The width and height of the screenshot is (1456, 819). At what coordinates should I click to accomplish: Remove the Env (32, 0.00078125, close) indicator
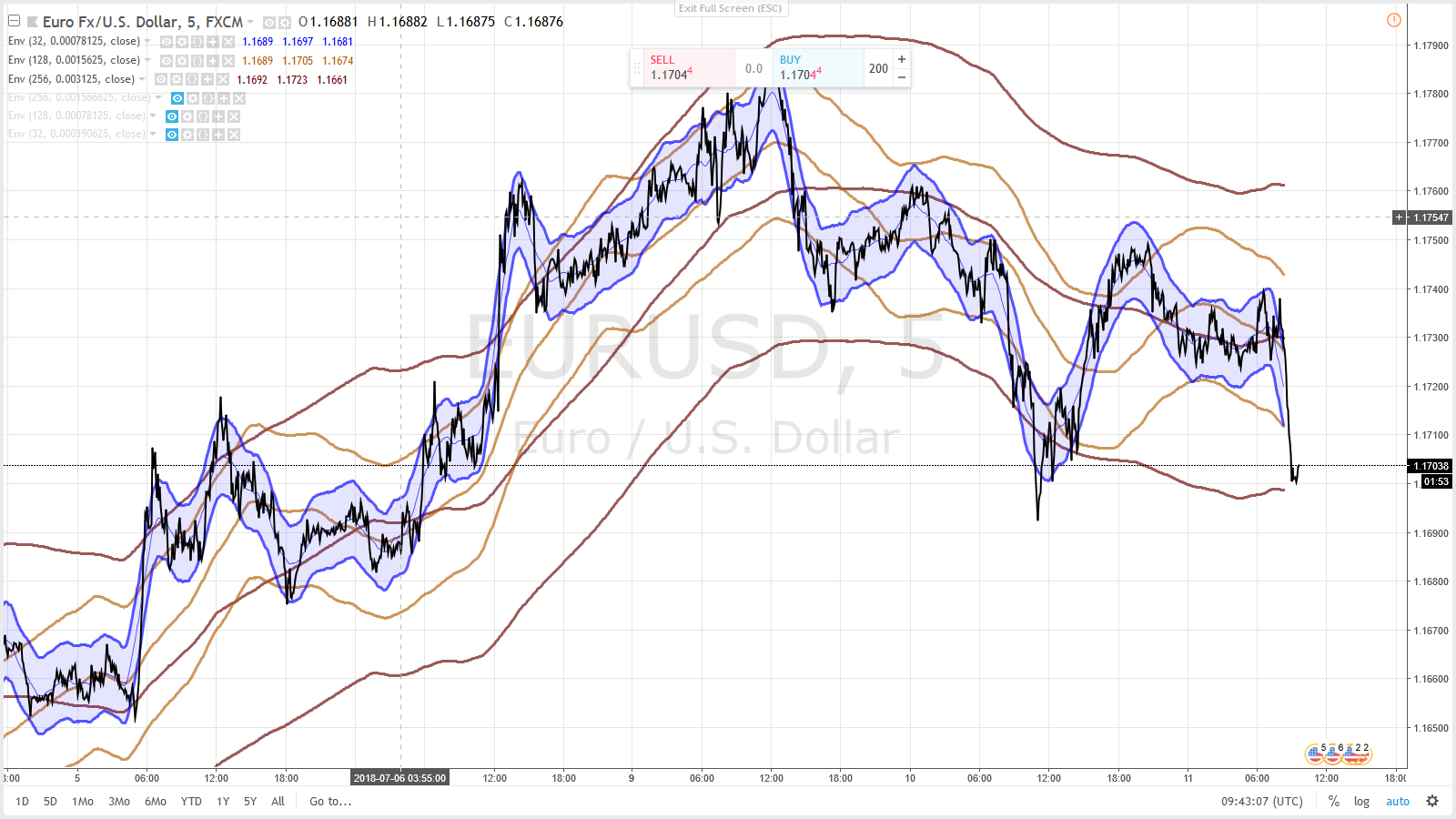[x=228, y=42]
